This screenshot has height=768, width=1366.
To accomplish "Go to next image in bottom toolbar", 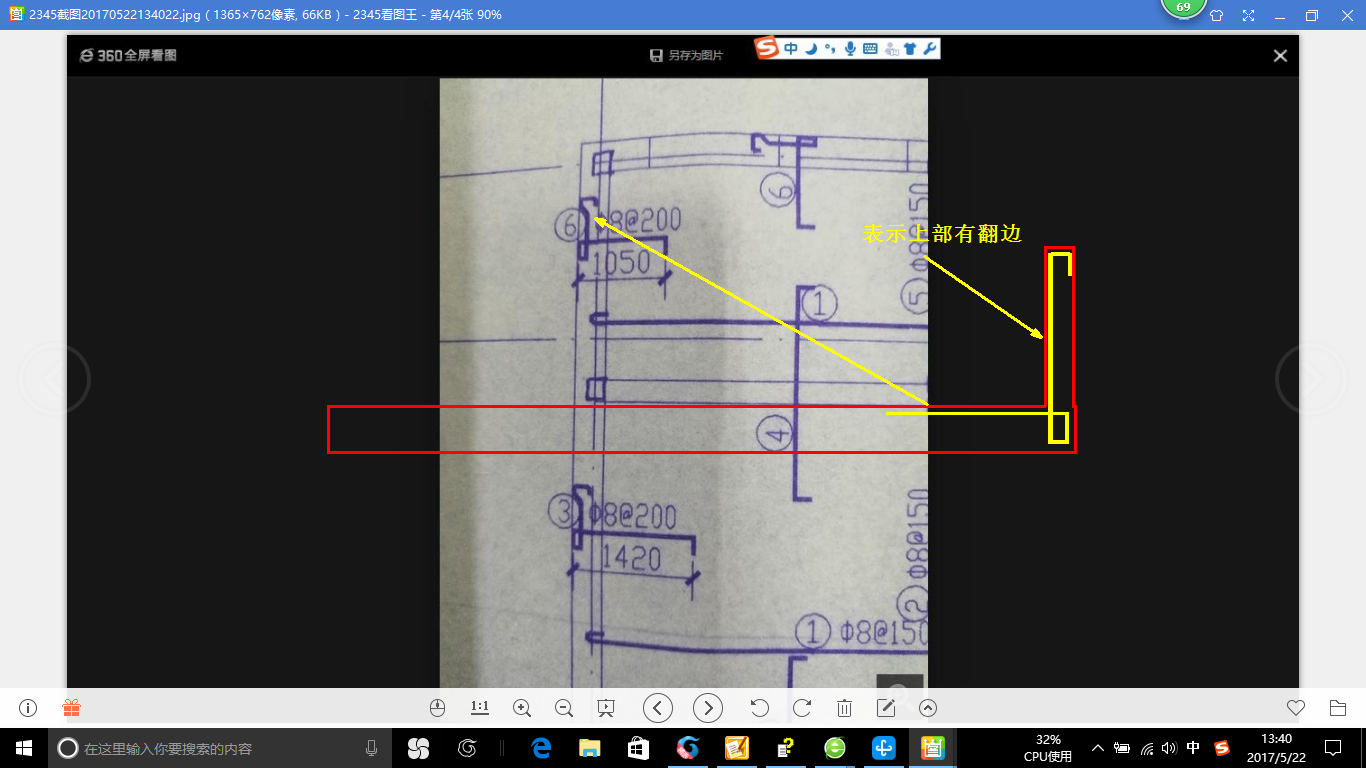I will click(x=708, y=708).
